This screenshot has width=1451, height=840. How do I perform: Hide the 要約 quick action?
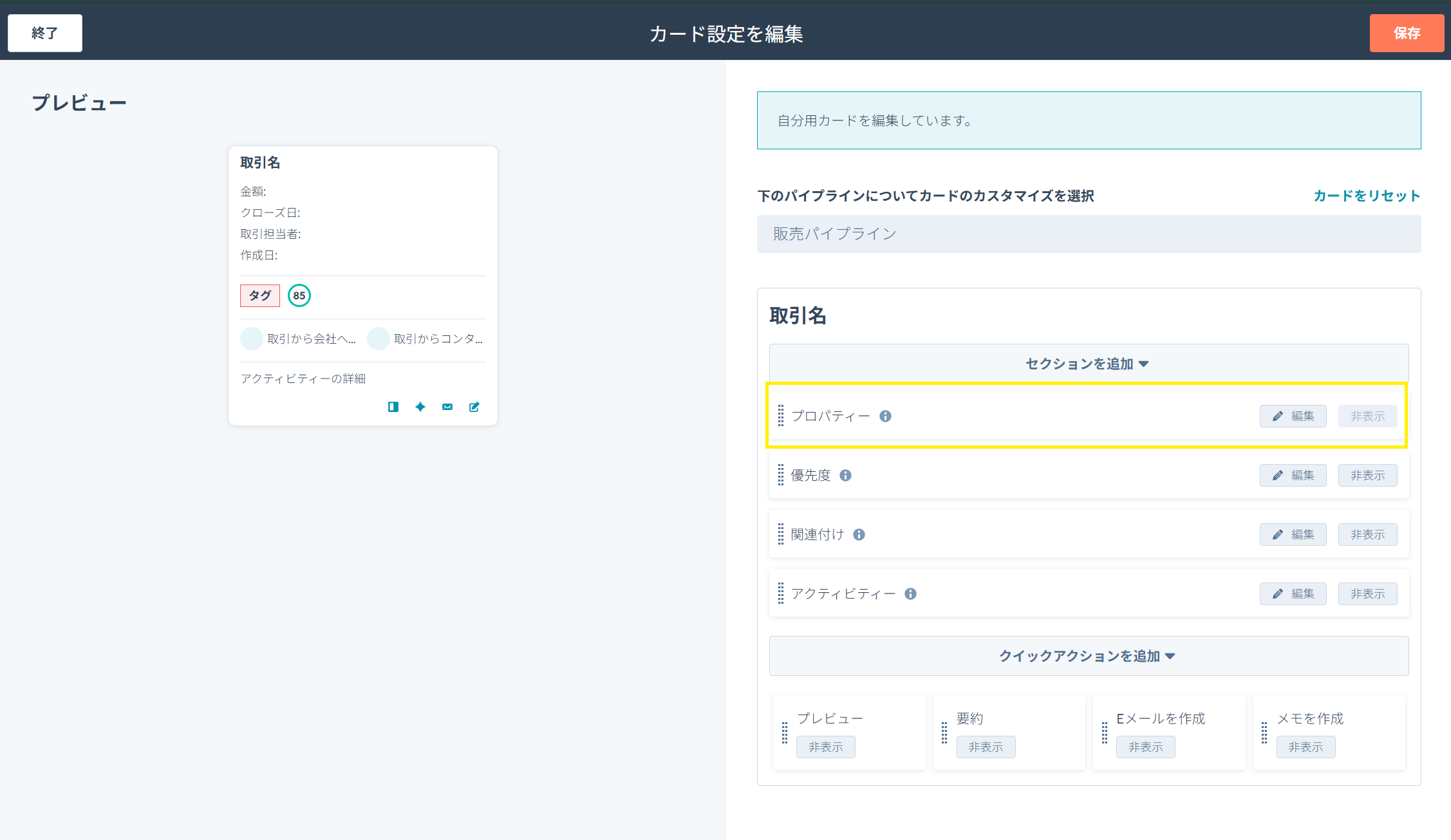(x=986, y=747)
